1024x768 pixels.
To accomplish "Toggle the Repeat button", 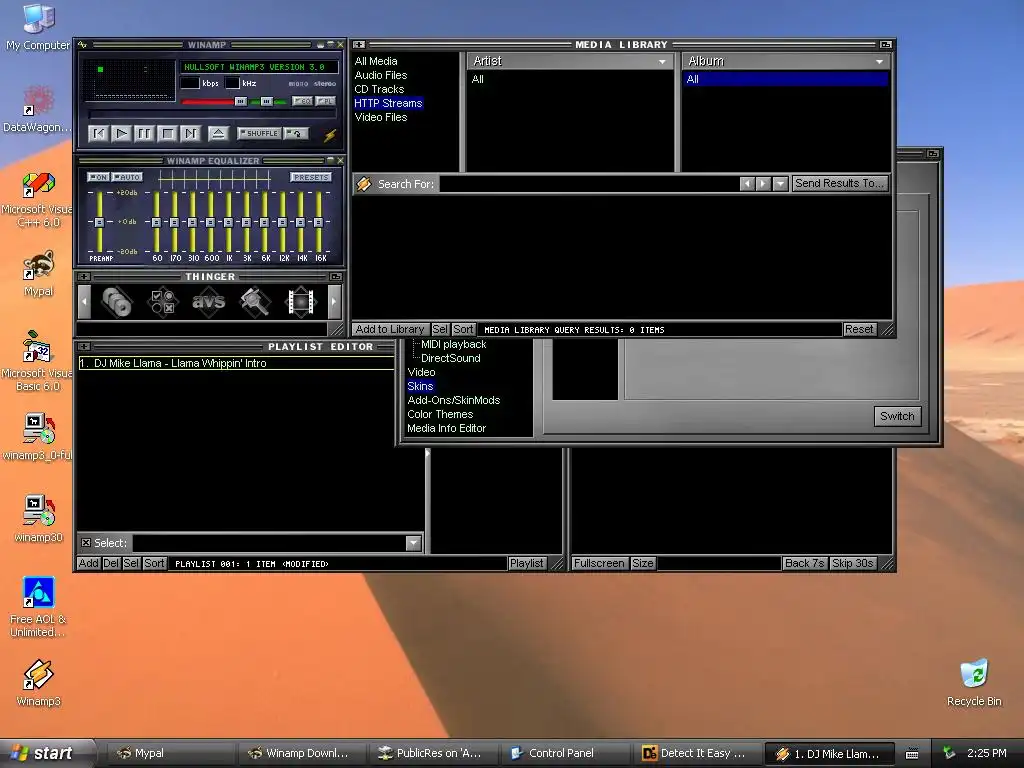I will [296, 133].
